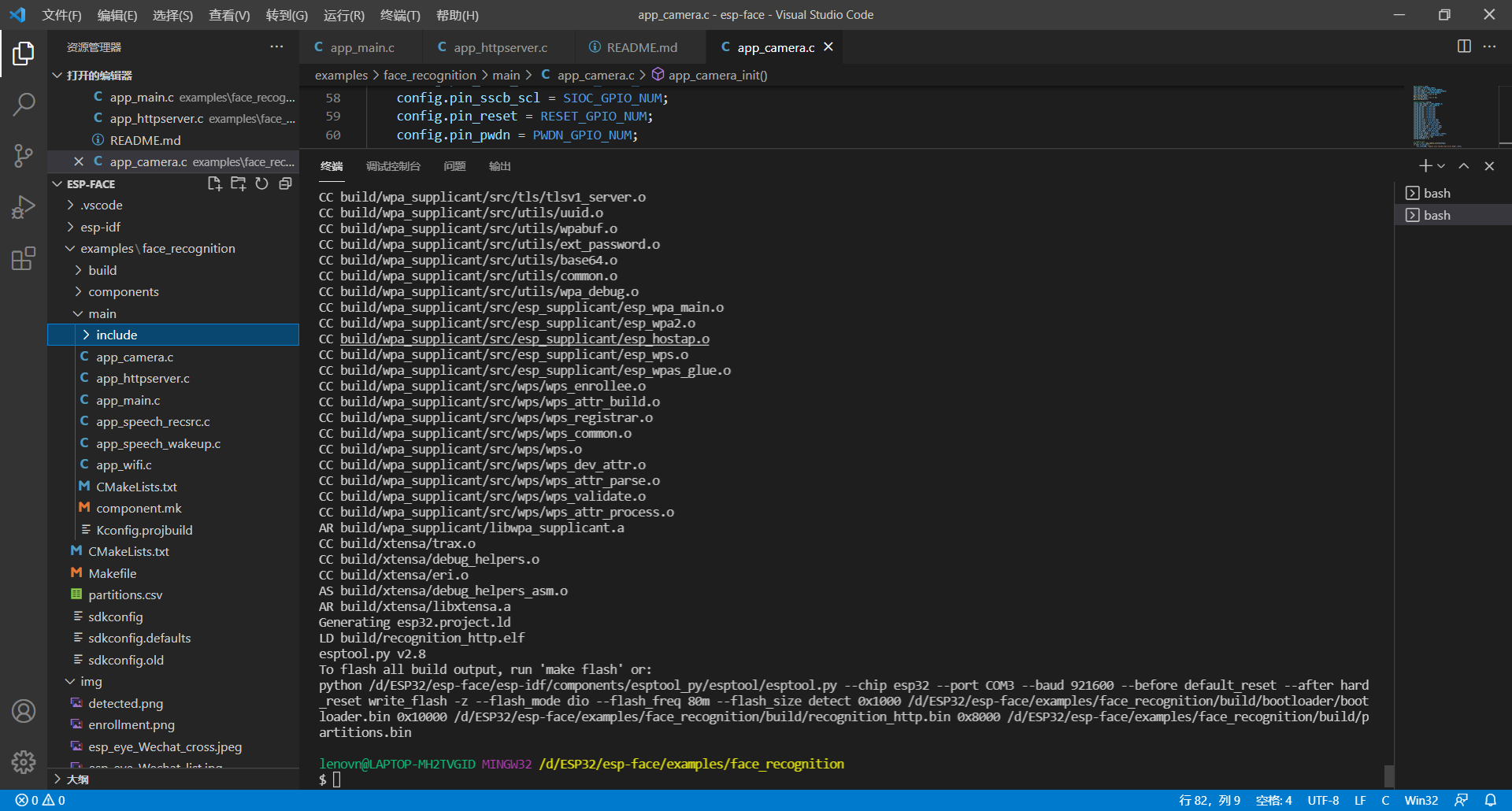Change UTF-8 encoding in status bar
Image resolution: width=1512 pixels, height=811 pixels.
click(1323, 800)
